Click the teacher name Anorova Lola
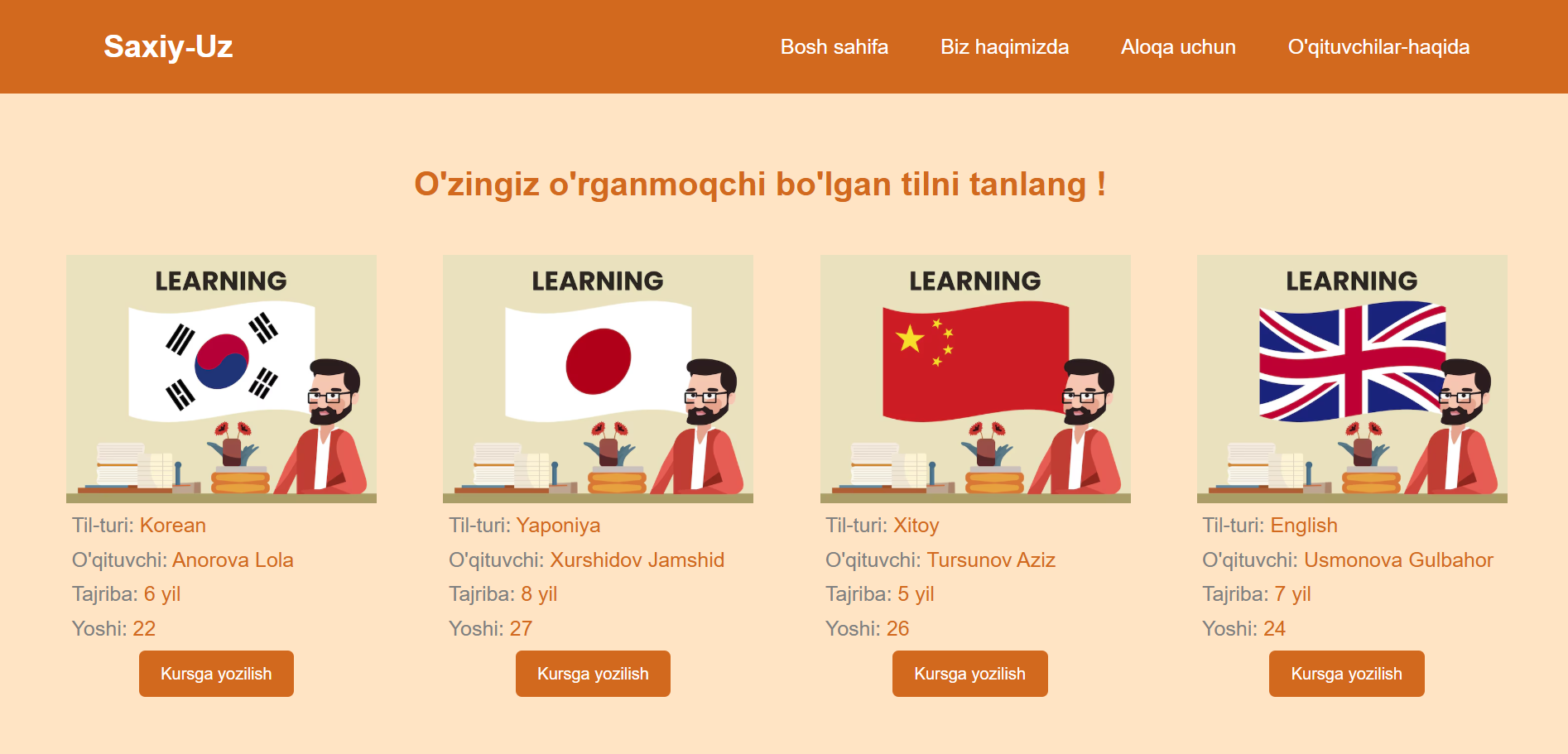Image resolution: width=1568 pixels, height=754 pixels. [x=233, y=560]
